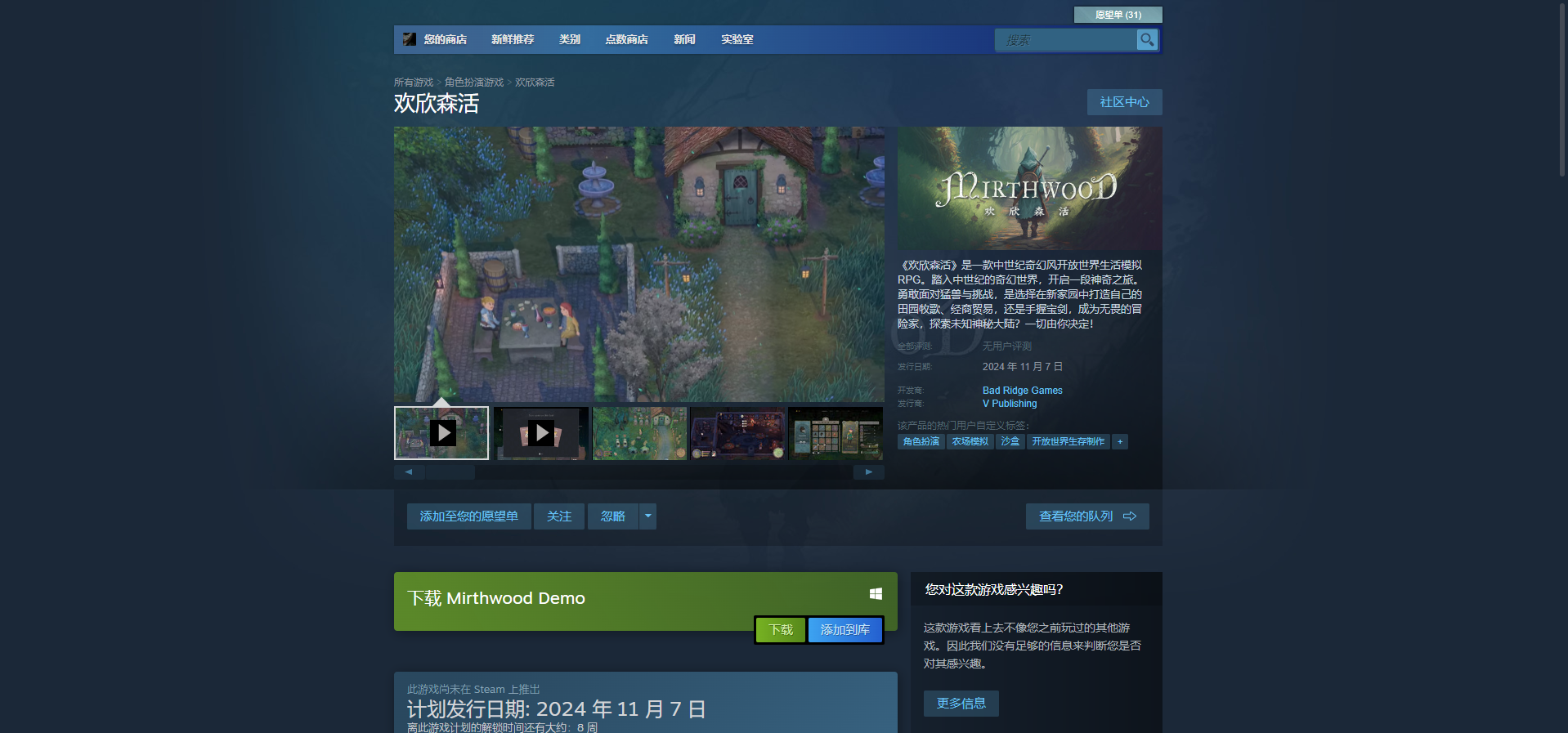Click the green 下载 button
The width and height of the screenshot is (1568, 733).
pos(781,629)
